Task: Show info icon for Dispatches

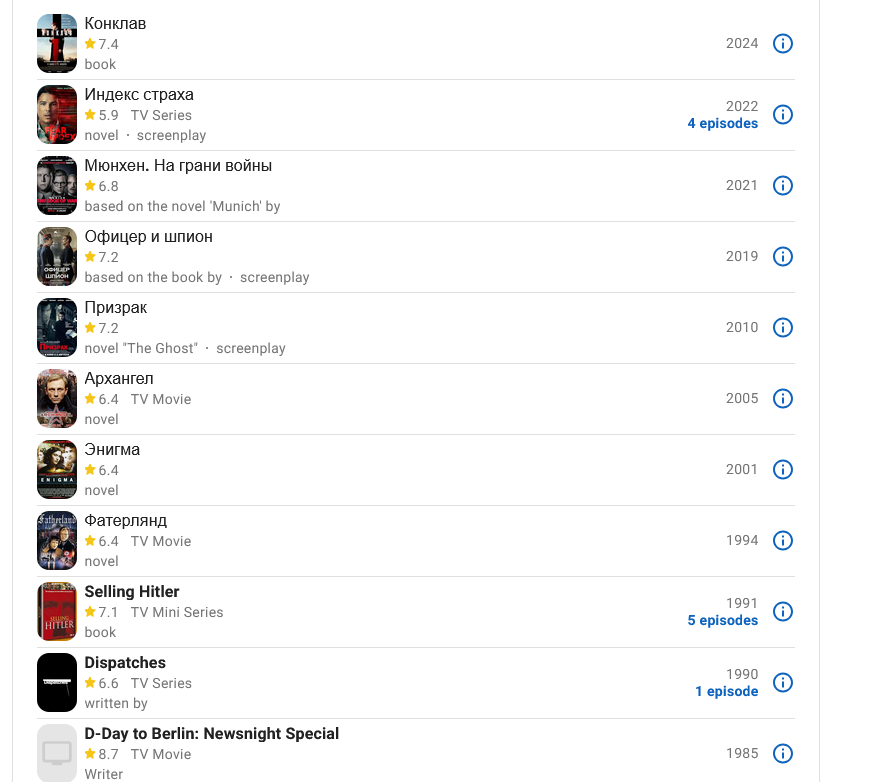Action: point(783,683)
